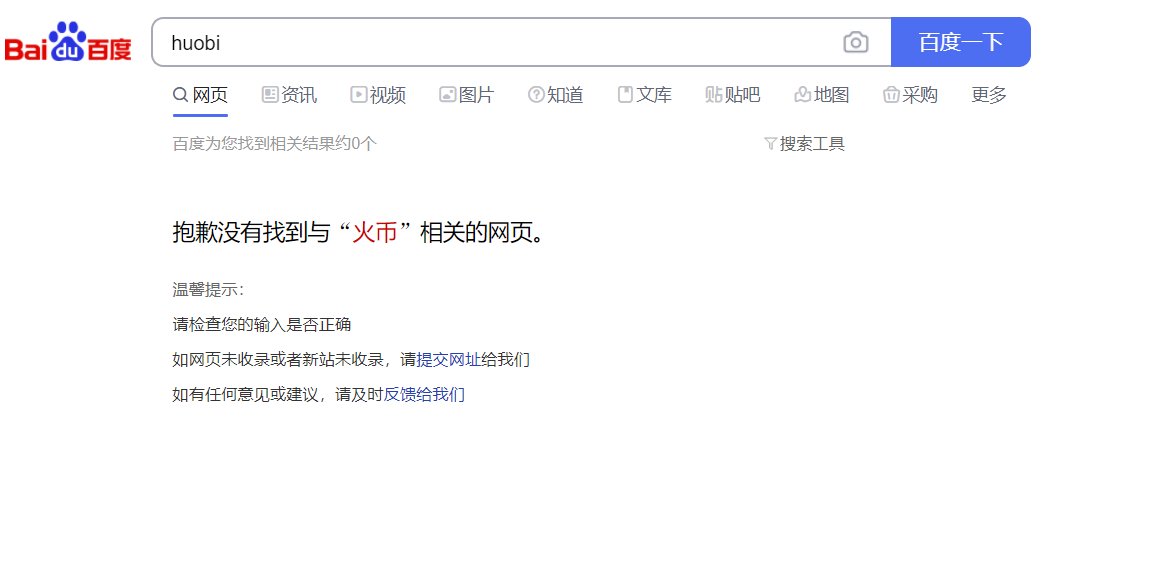Switch to the 资讯 tab
The width and height of the screenshot is (1160, 587).
[x=289, y=95]
